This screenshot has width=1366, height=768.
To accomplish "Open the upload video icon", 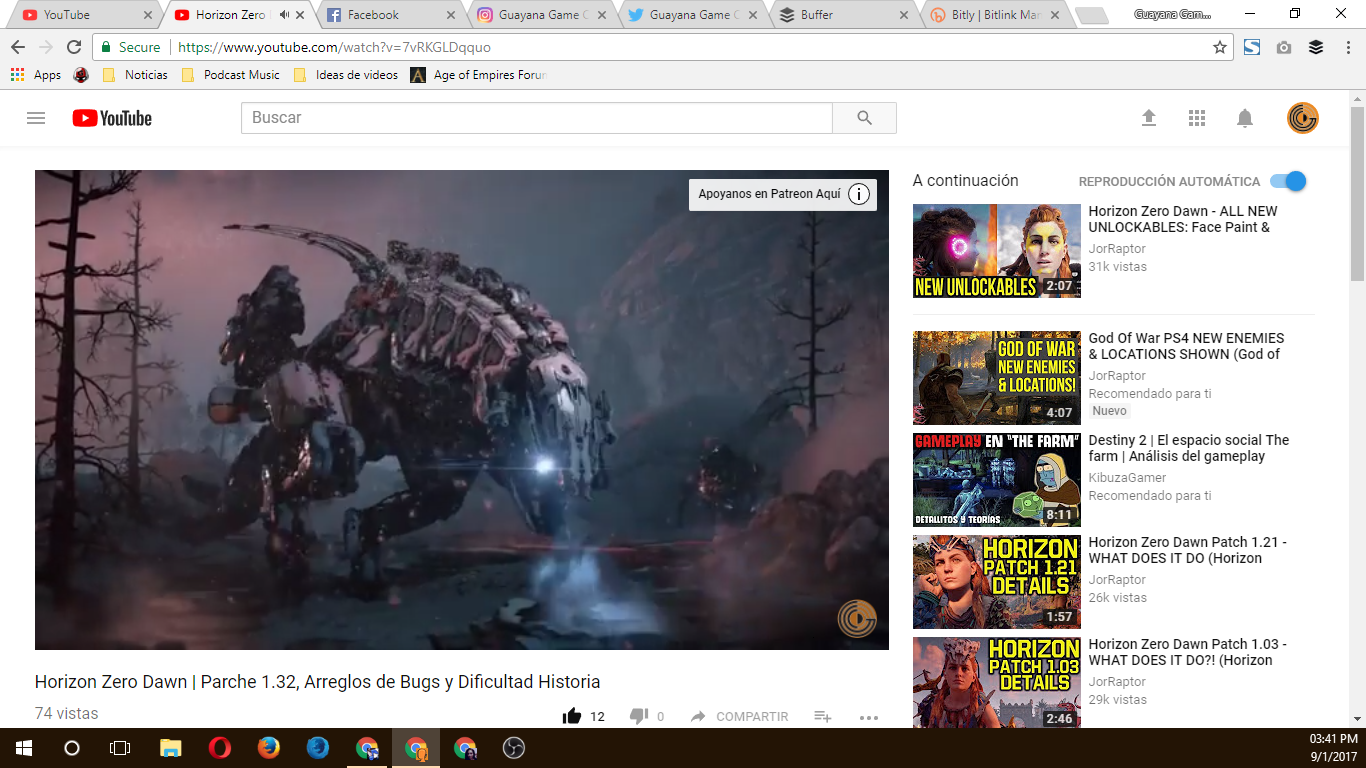I will 1149,118.
